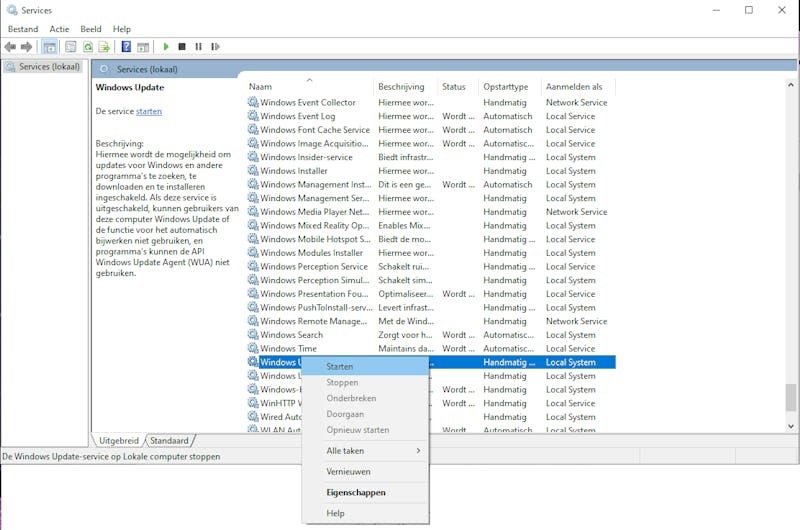
Task: Toggle the console tree toolbar icon
Action: coord(49,47)
